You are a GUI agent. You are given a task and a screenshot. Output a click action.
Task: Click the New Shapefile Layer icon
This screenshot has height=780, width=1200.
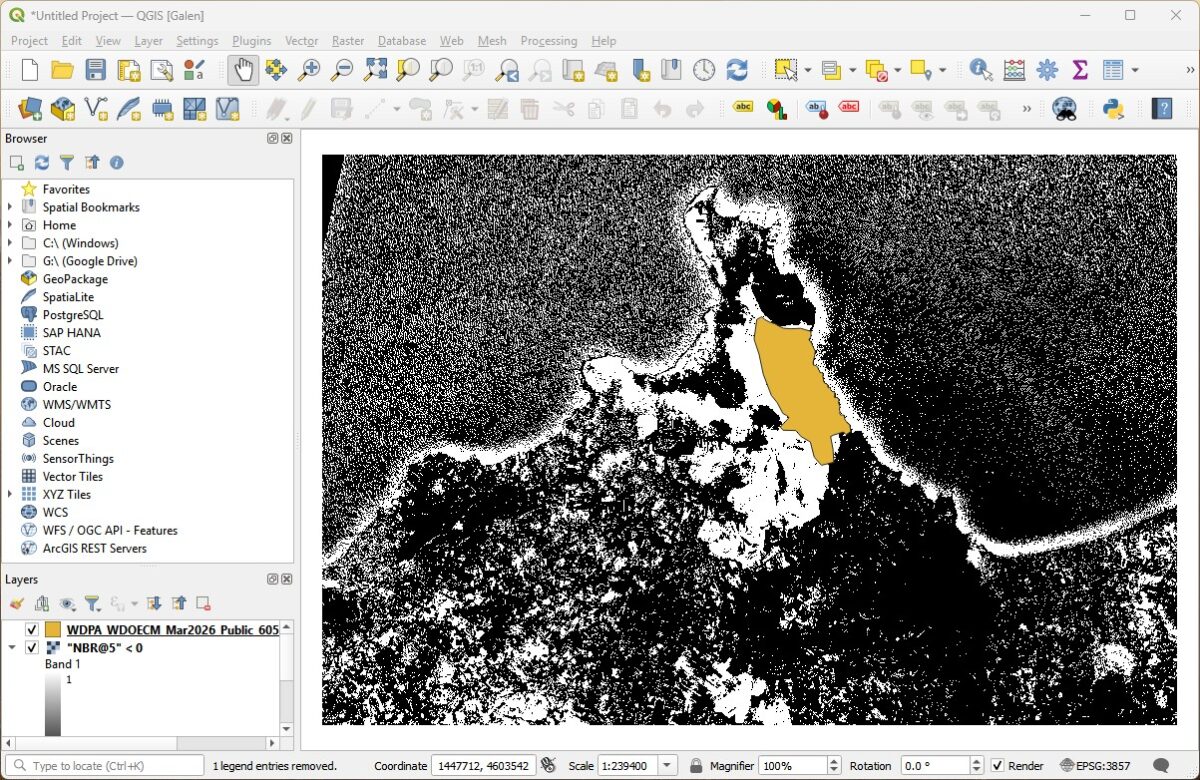96,108
